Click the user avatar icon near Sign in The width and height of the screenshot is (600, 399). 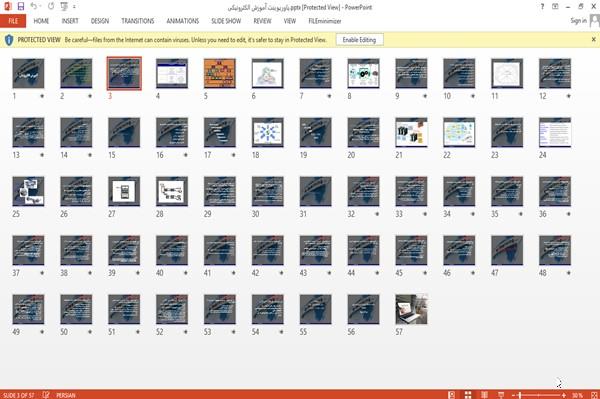point(594,21)
